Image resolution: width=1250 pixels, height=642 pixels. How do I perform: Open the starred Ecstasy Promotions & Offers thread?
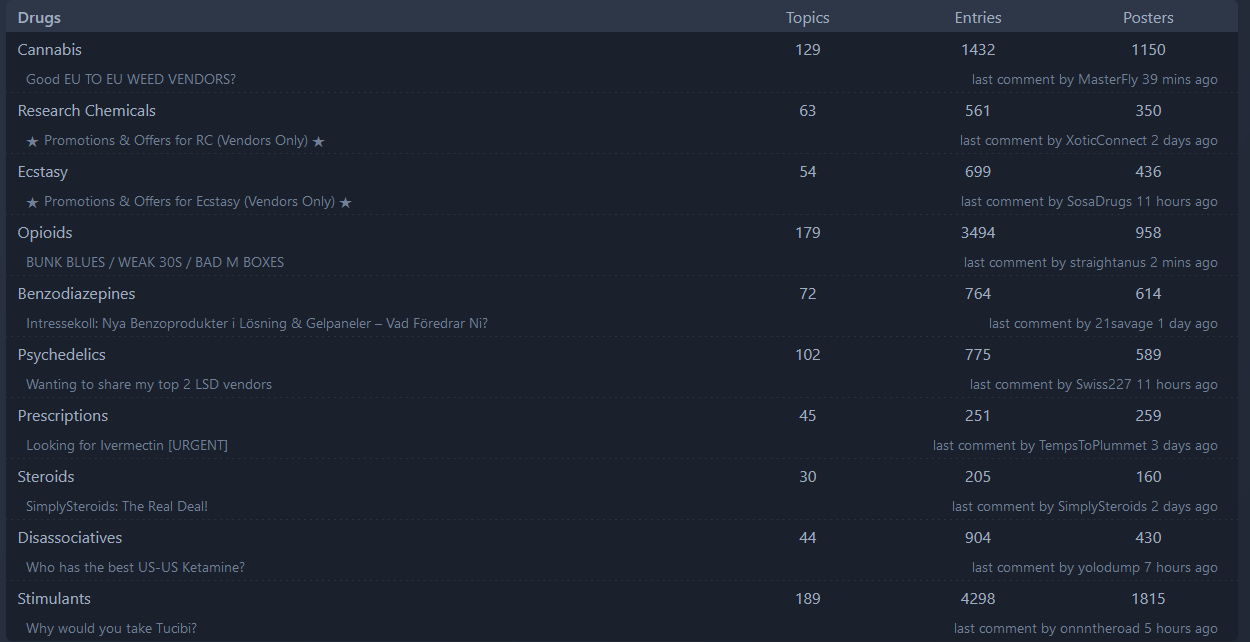point(189,202)
